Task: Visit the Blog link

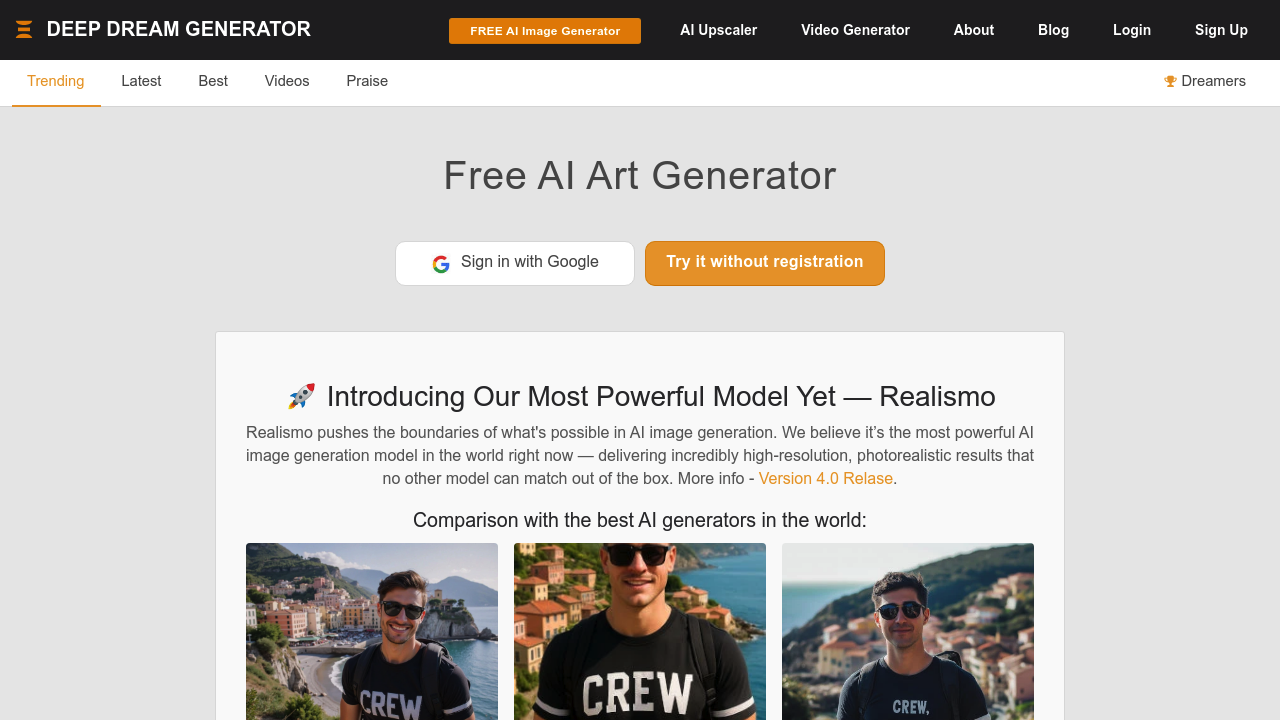Action: click(1054, 30)
